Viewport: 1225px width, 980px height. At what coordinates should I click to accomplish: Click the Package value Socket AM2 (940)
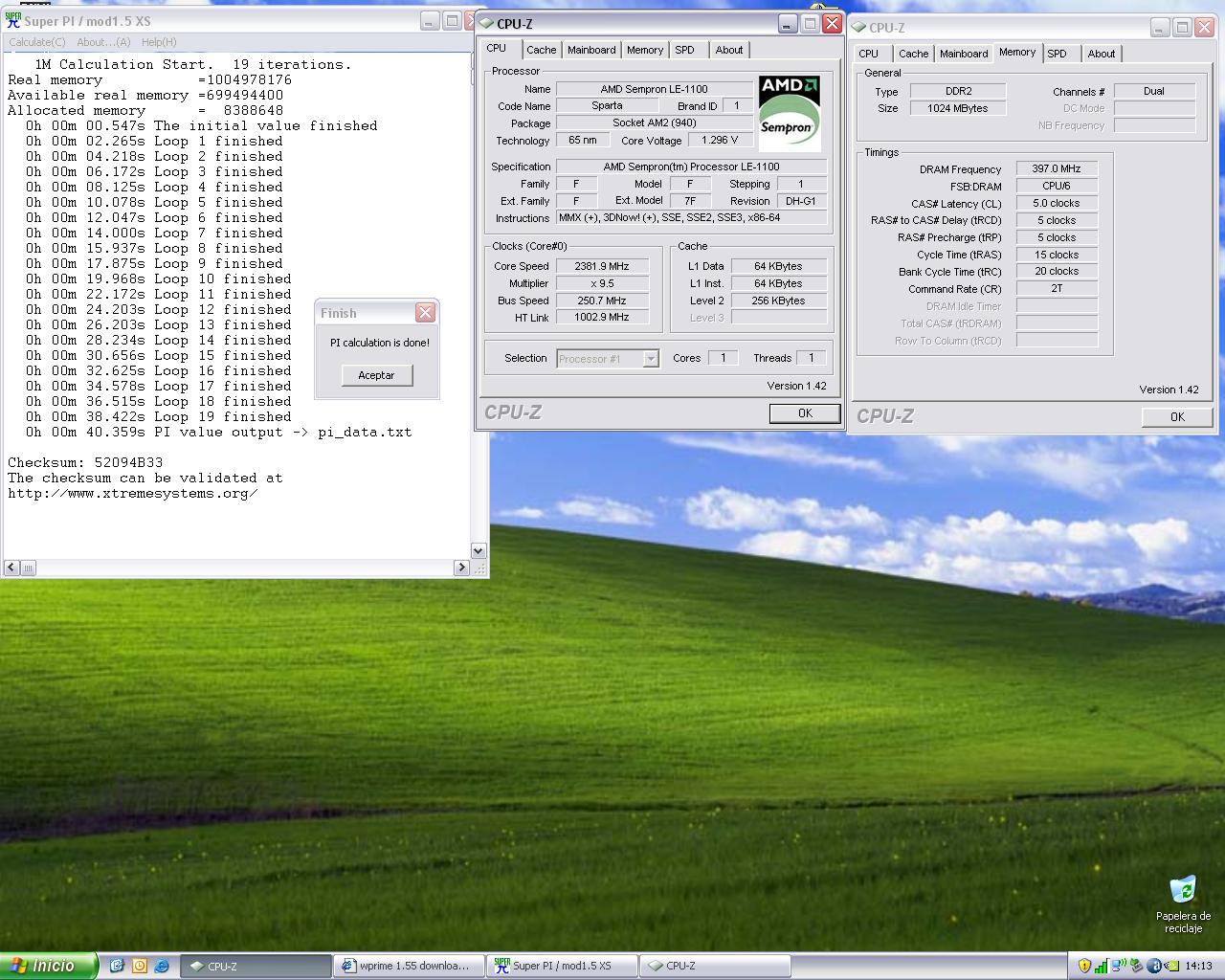[654, 122]
